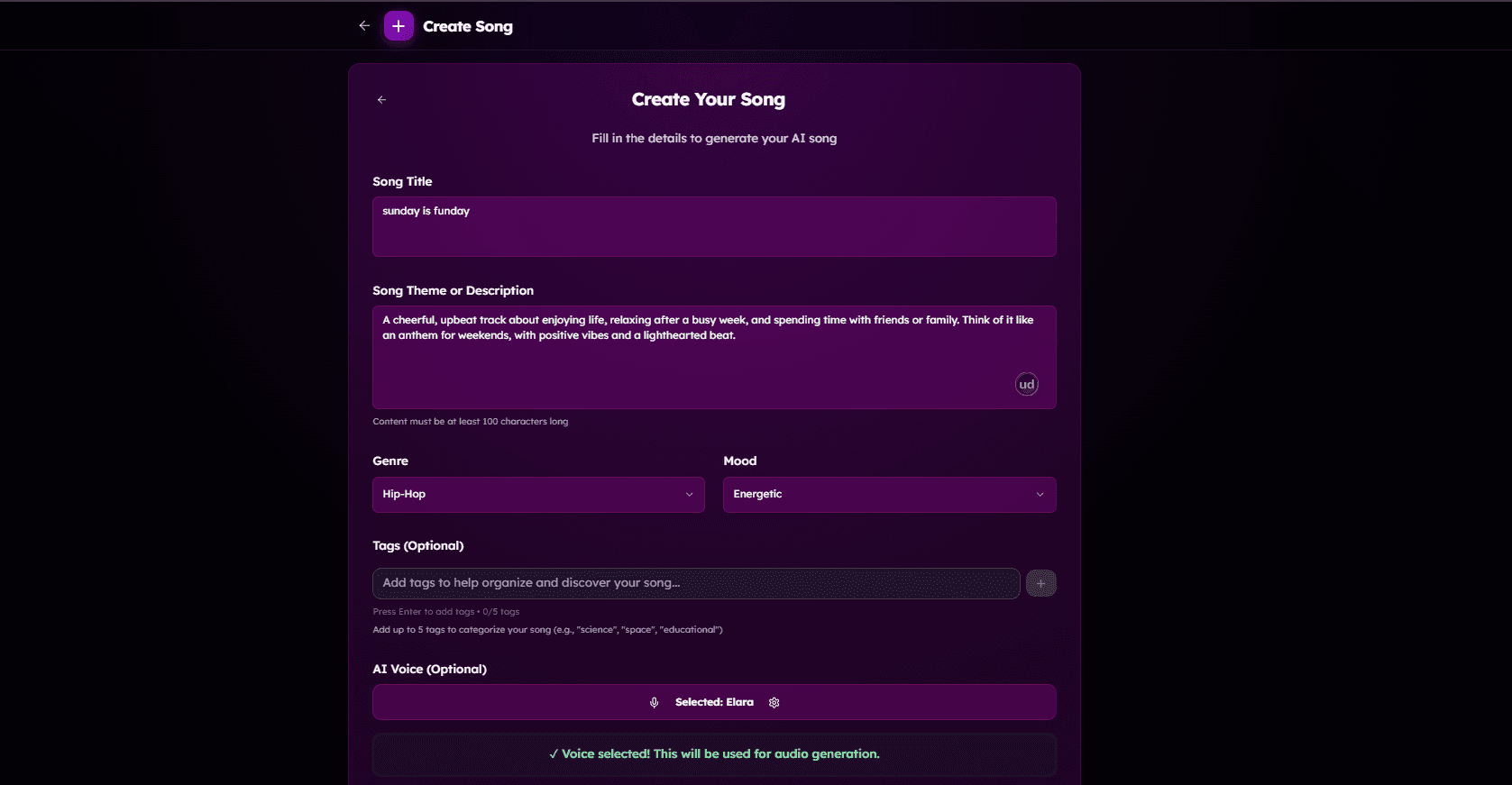Image resolution: width=1512 pixels, height=785 pixels.
Task: Click the 'Create Song' header title
Action: click(468, 27)
